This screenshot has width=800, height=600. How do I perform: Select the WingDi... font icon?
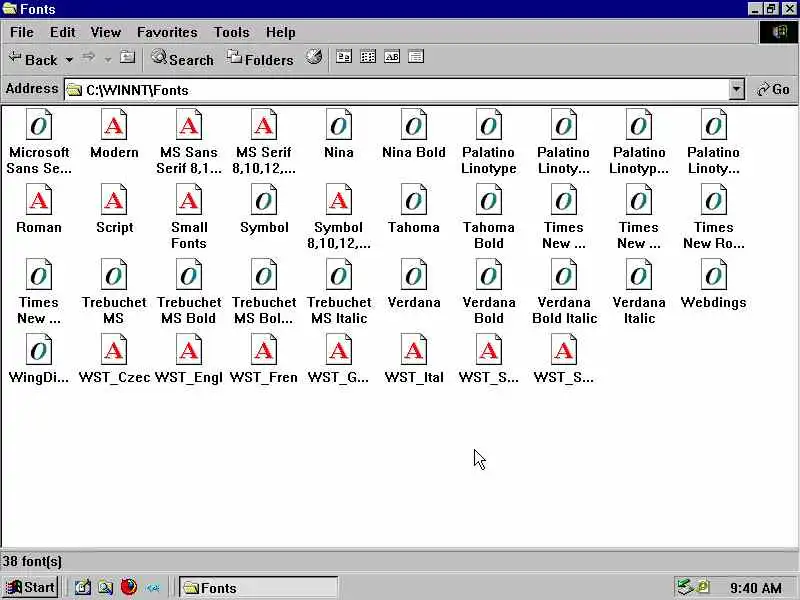pos(39,349)
